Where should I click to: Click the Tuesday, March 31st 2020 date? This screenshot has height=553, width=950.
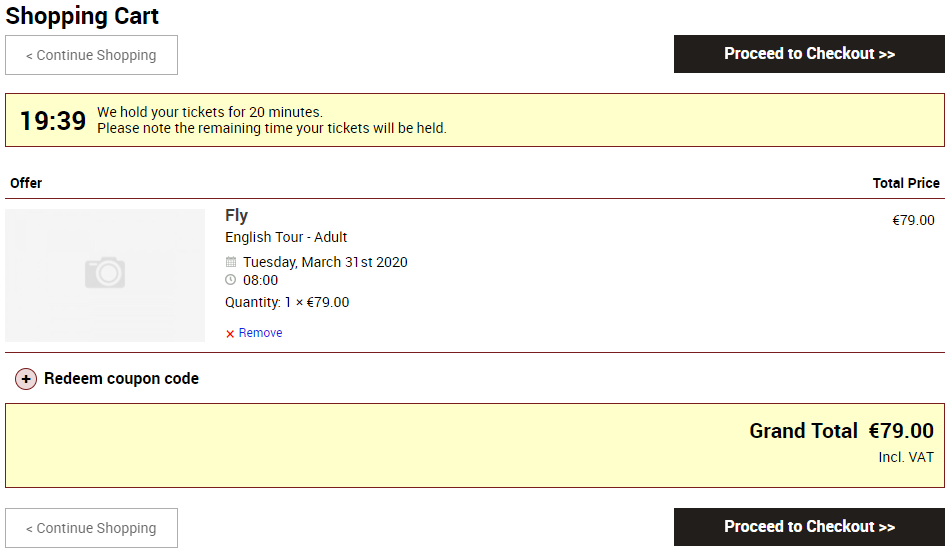click(325, 262)
